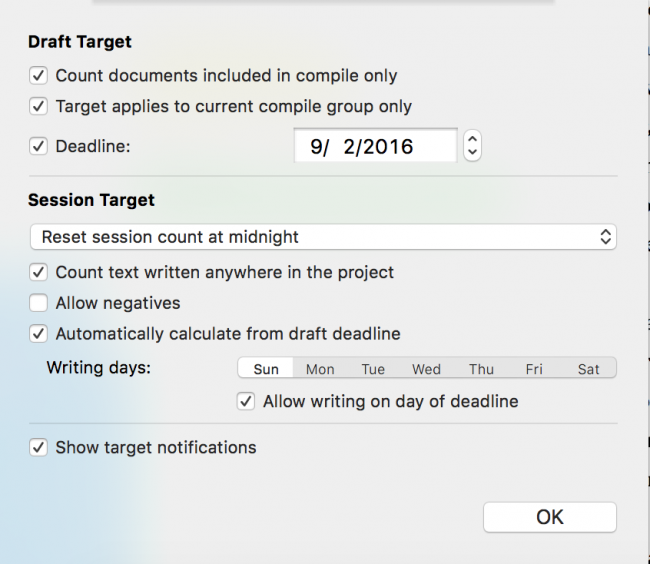Decrease deadline date with stepper down arrow
650x564 pixels.
point(473,153)
